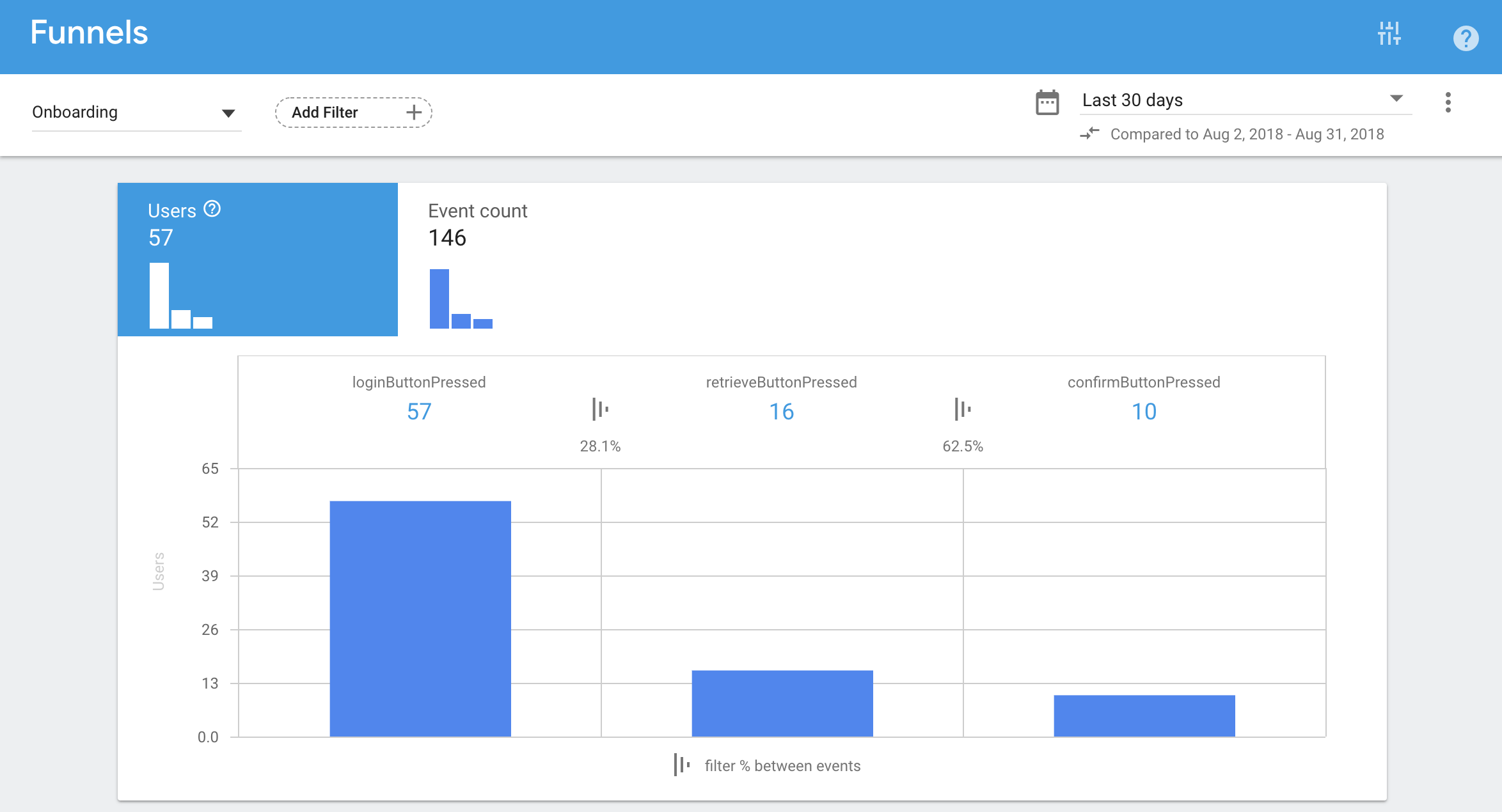Open the three-dot overflow menu
This screenshot has width=1502, height=812.
point(1448,102)
